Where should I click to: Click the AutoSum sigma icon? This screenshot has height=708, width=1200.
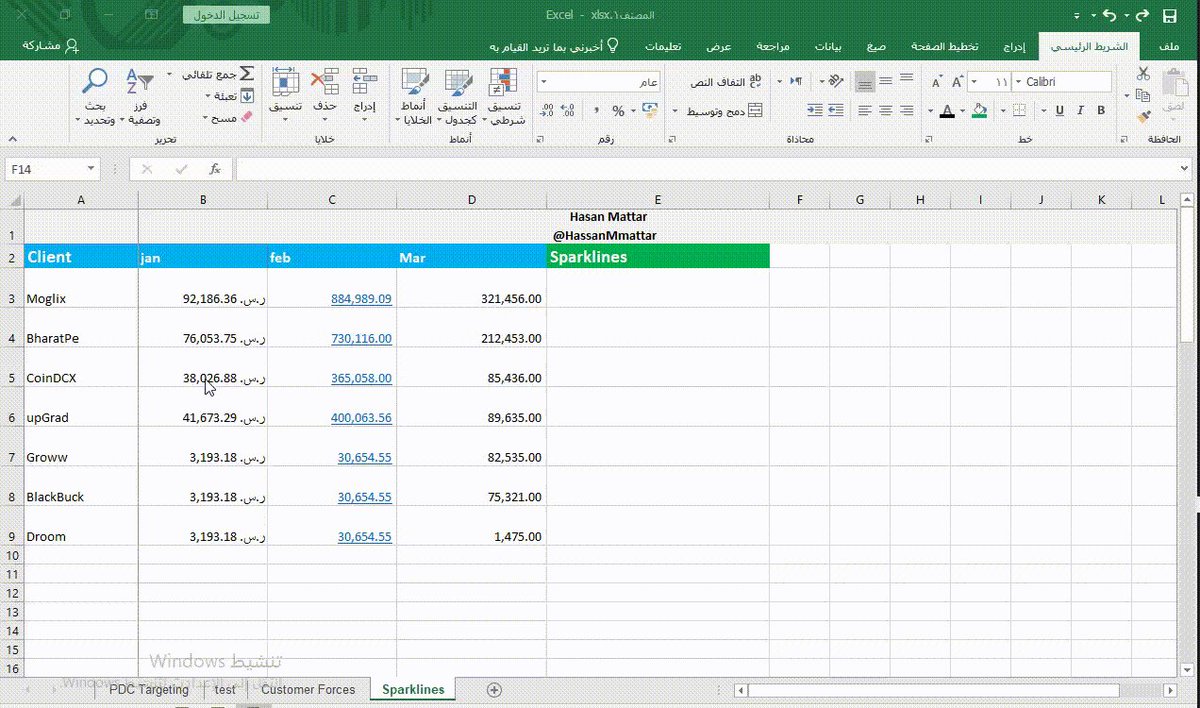247,74
